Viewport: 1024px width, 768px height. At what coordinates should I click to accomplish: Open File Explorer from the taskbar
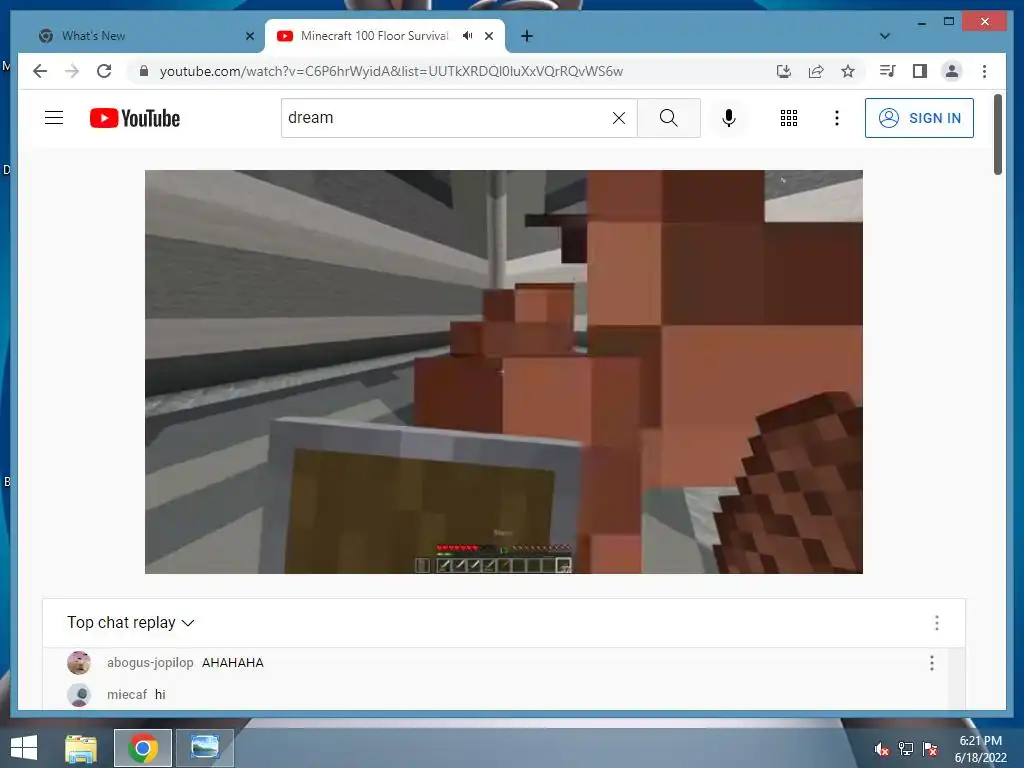[x=81, y=748]
